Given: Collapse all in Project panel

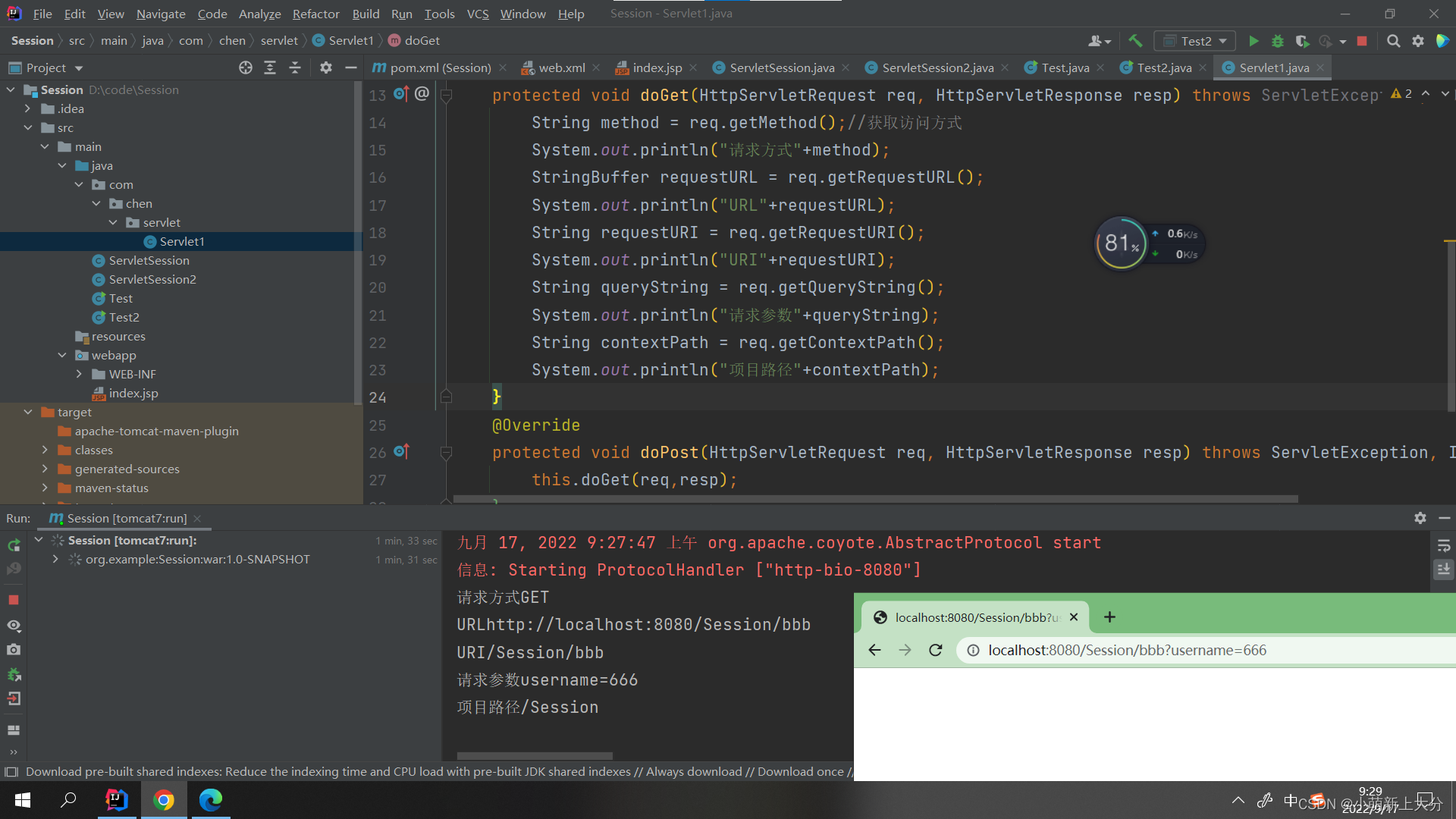Looking at the screenshot, I should click(295, 67).
